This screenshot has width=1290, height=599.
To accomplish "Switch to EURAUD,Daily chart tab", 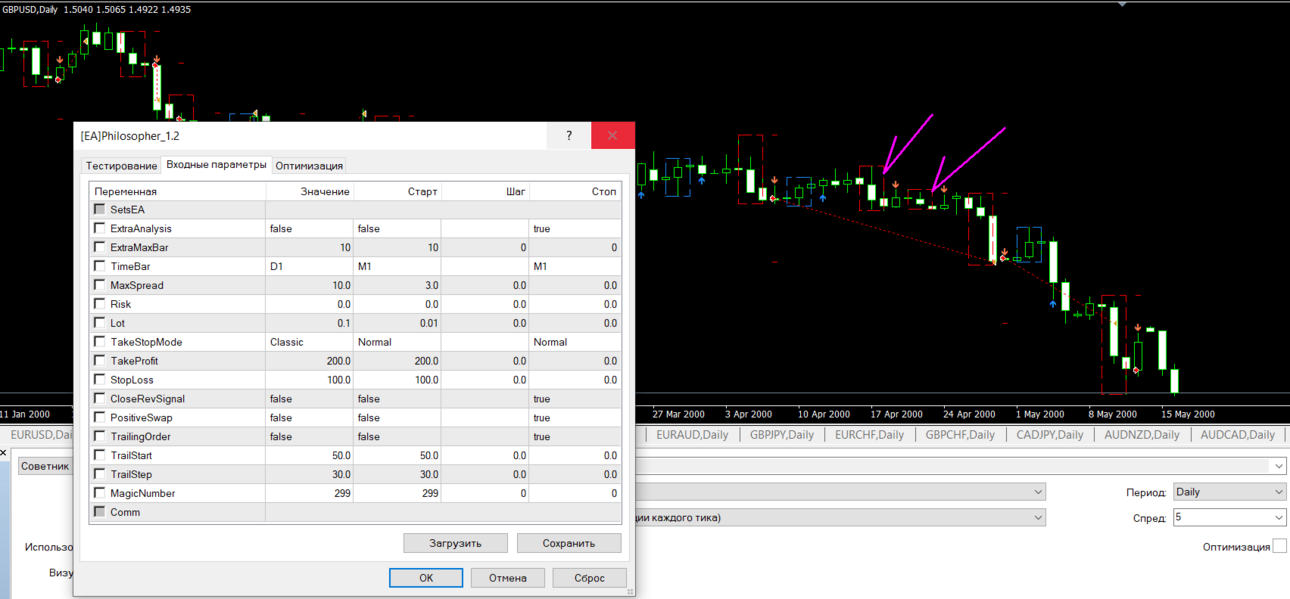I will tap(693, 435).
